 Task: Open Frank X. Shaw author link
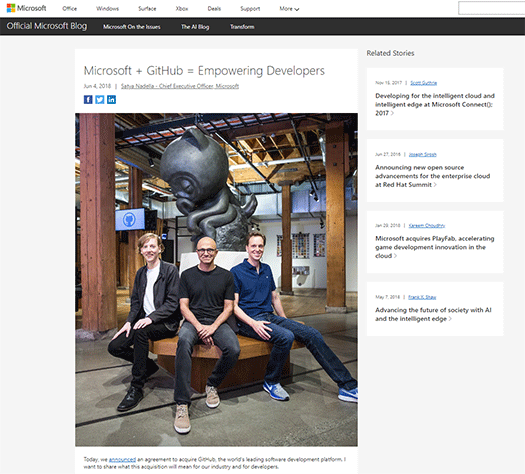pyautogui.click(x=422, y=297)
